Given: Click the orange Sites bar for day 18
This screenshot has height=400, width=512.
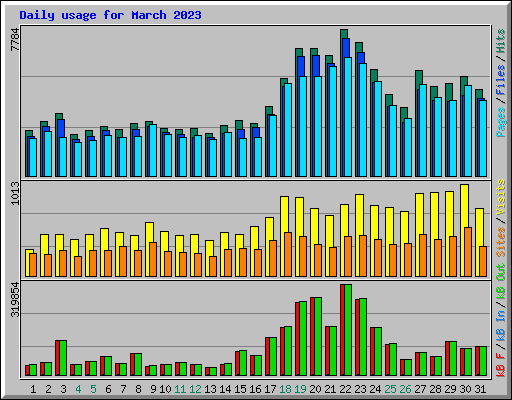Looking at the screenshot, I should 288,254.
